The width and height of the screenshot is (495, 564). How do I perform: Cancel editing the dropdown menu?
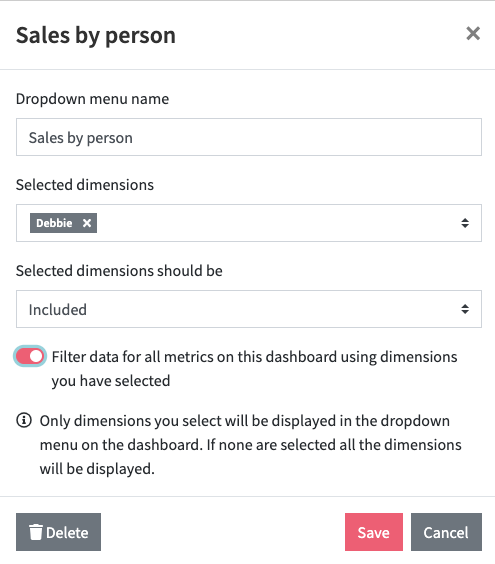[x=446, y=532]
